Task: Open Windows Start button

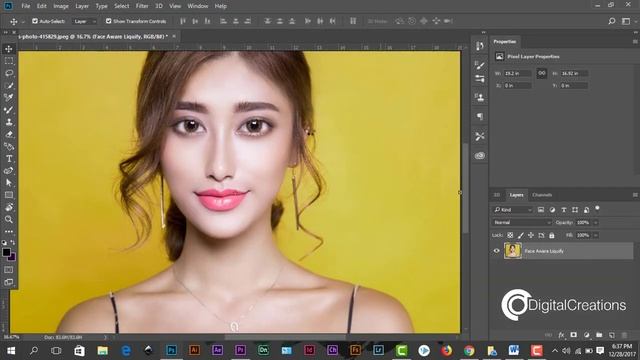Action: pyautogui.click(x=11, y=350)
